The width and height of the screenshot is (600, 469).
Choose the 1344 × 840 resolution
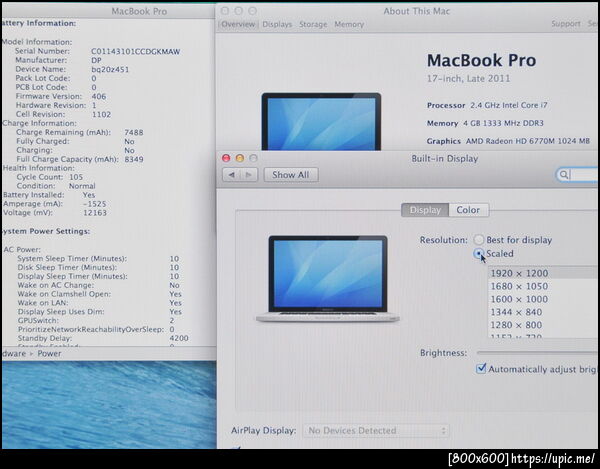543,312
